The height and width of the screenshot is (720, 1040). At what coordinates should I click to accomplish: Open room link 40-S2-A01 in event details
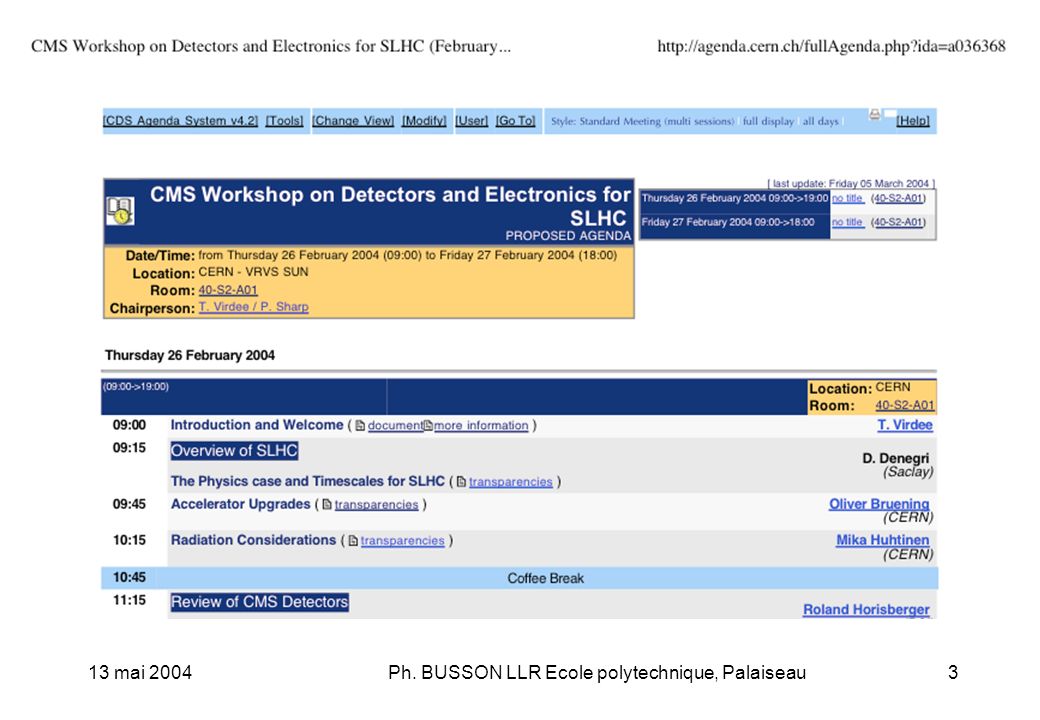pyautogui.click(x=228, y=290)
